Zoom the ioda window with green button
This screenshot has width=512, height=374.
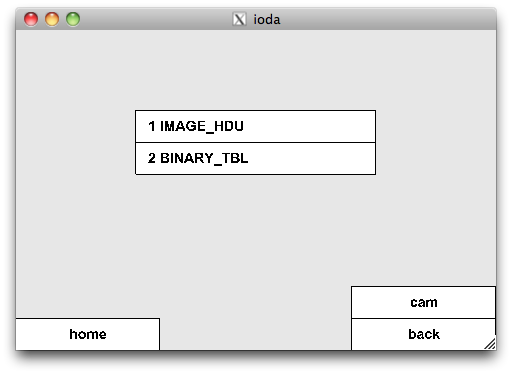pos(73,19)
